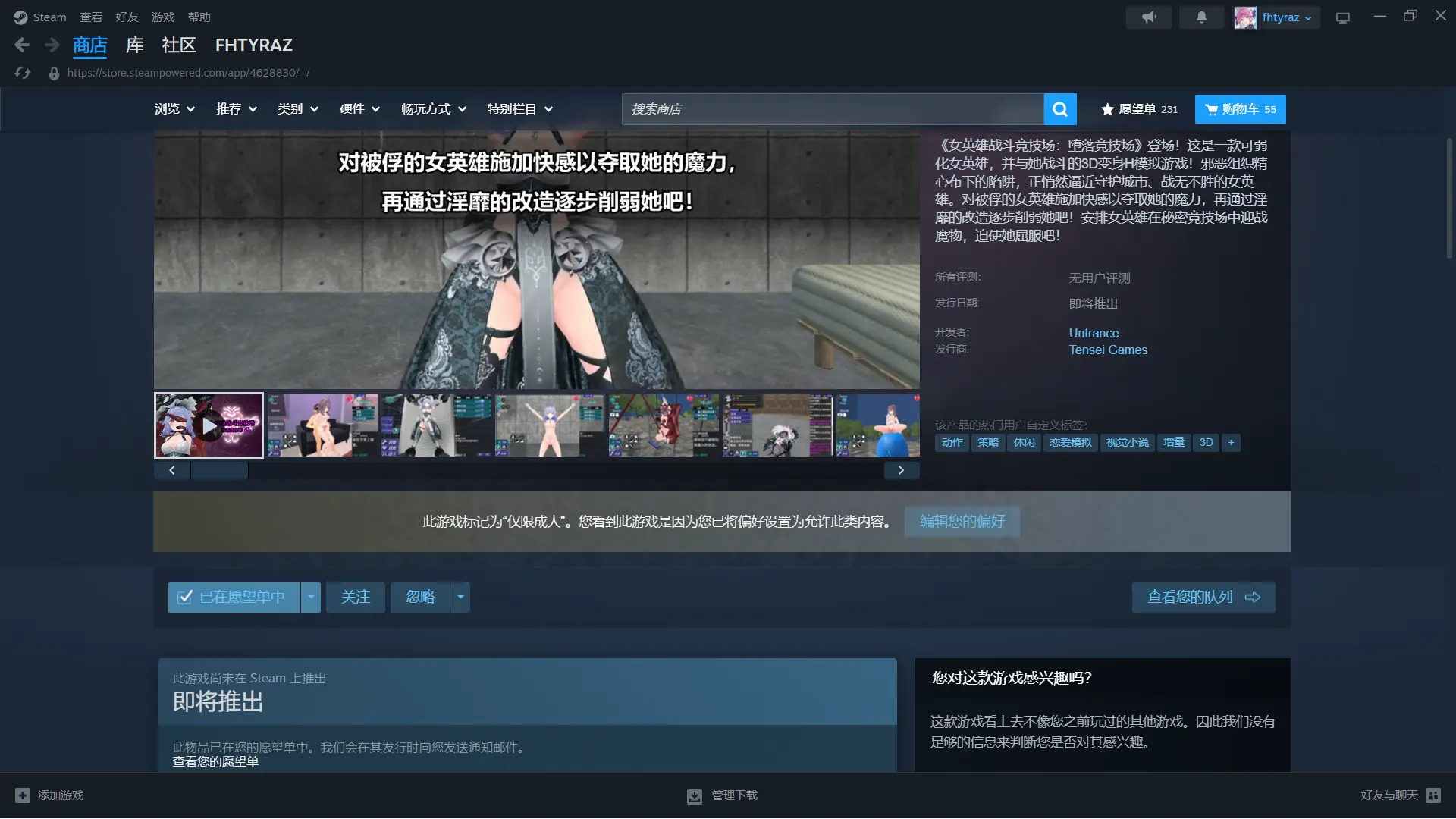The image size is (1456, 819).
Task: Expand the dropdown beside 已在愿望单中
Action: pos(311,598)
